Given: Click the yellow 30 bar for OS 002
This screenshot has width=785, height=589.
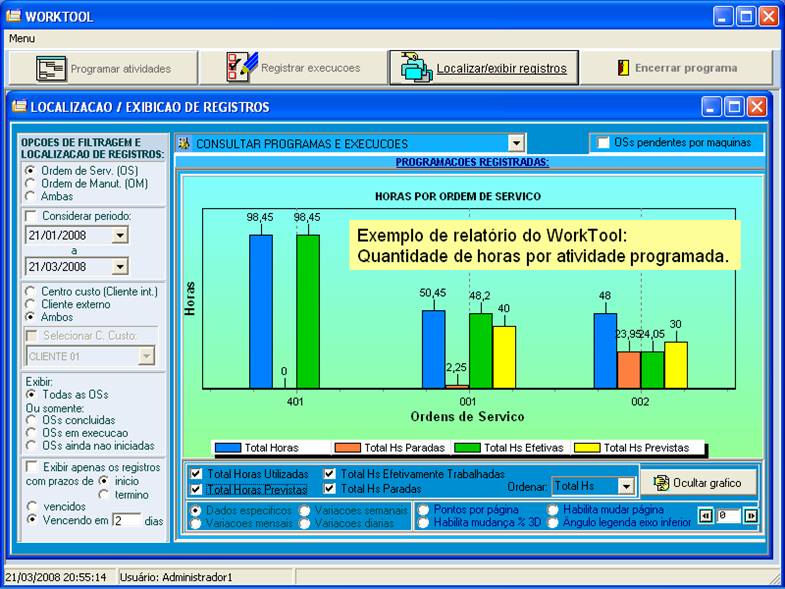Looking at the screenshot, I should (676, 365).
